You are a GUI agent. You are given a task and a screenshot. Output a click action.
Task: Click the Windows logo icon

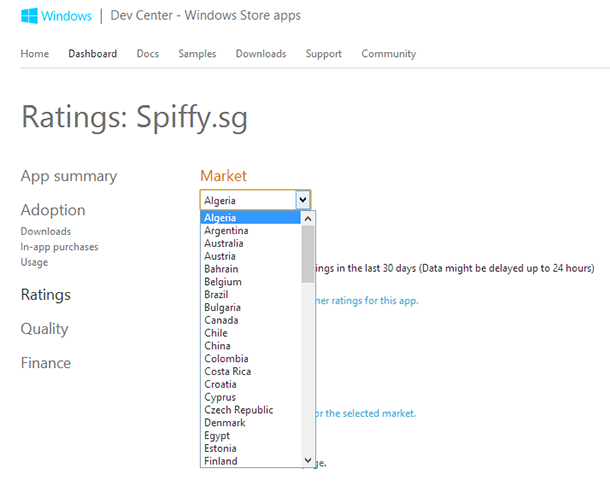(x=29, y=16)
